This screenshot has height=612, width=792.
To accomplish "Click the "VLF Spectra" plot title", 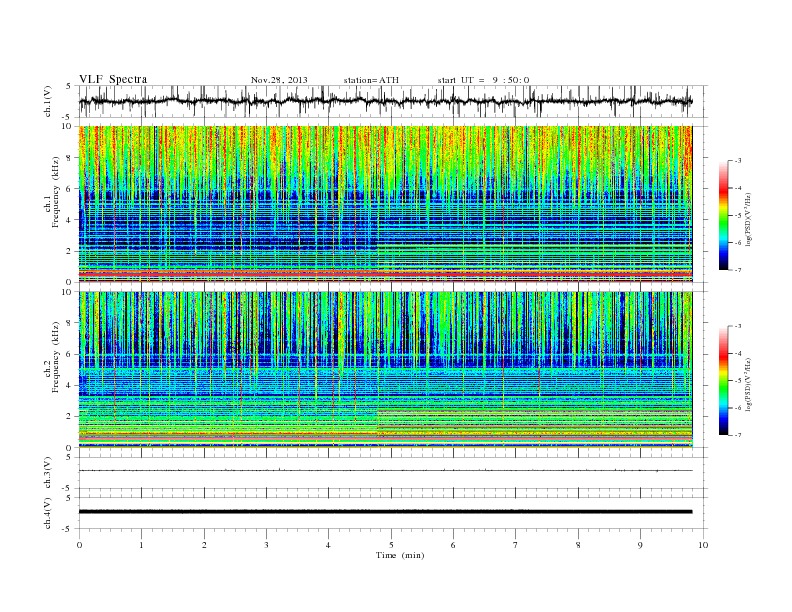I will pyautogui.click(x=113, y=79).
